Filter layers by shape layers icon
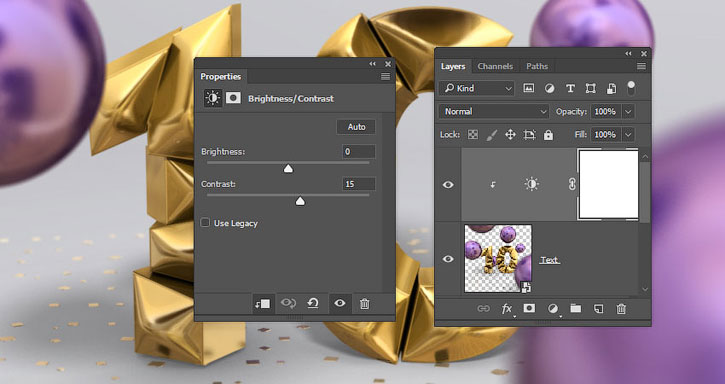Image resolution: width=725 pixels, height=384 pixels. (x=590, y=88)
